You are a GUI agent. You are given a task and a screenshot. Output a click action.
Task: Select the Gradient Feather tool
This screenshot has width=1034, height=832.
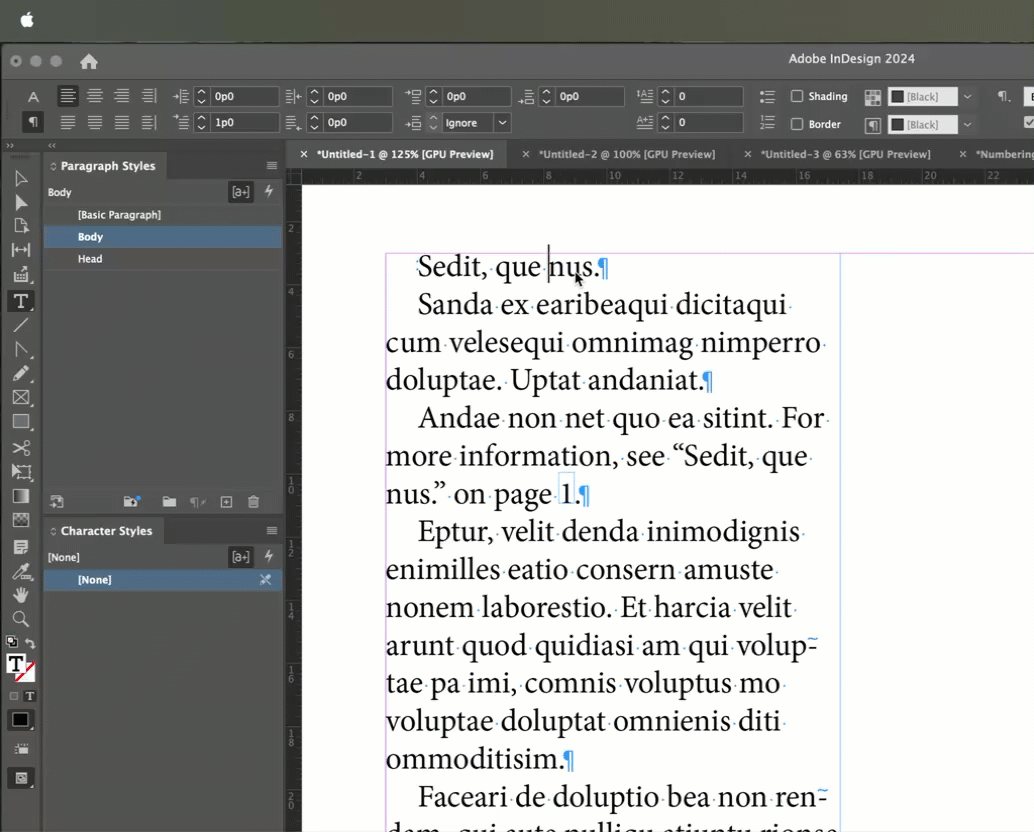20,520
